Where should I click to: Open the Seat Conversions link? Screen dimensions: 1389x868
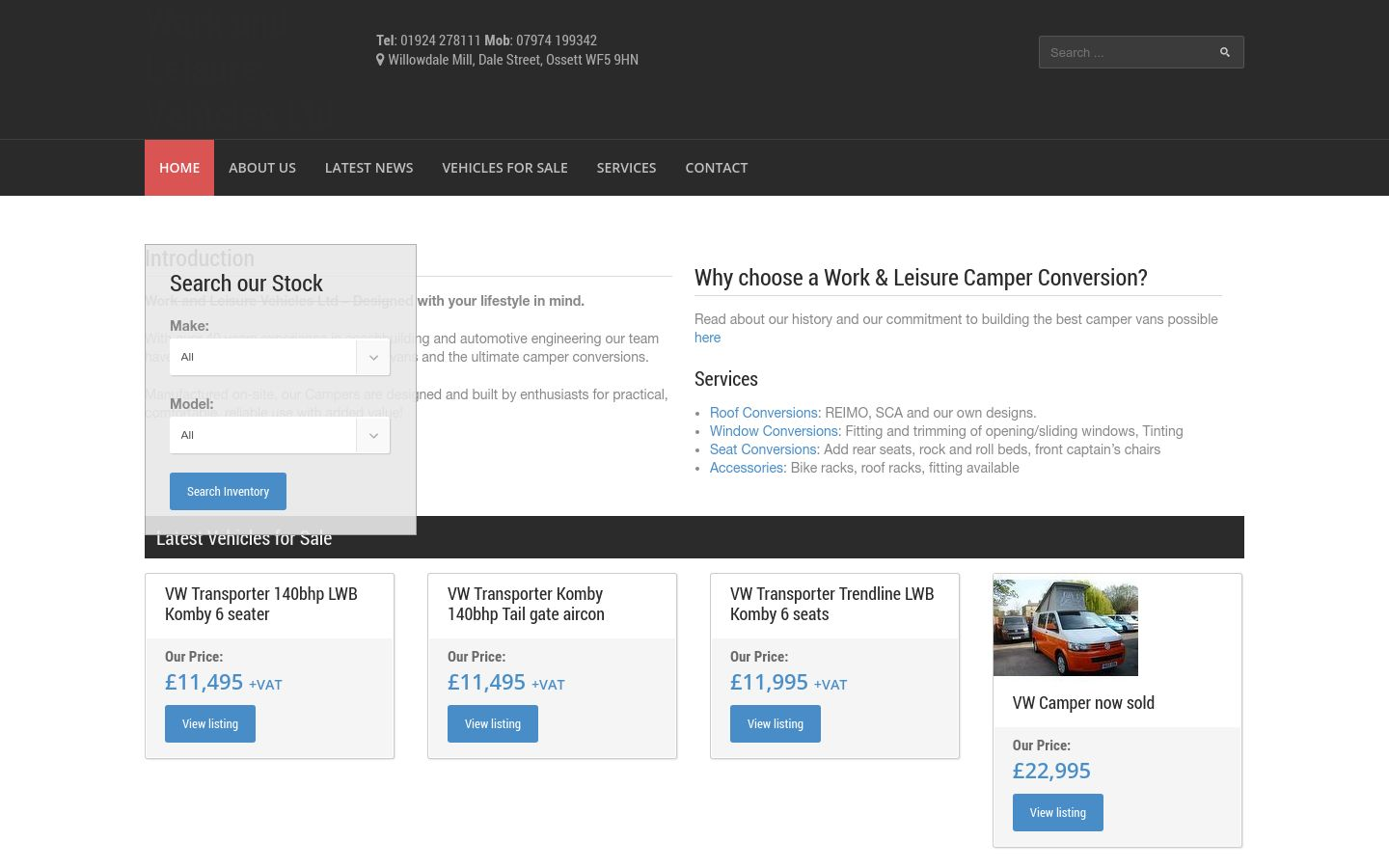763,449
